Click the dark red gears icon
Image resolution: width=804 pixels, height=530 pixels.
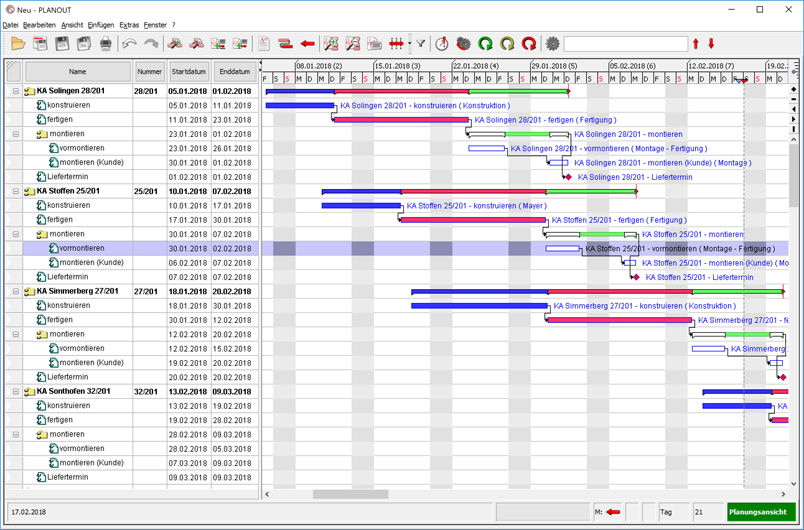[x=464, y=44]
